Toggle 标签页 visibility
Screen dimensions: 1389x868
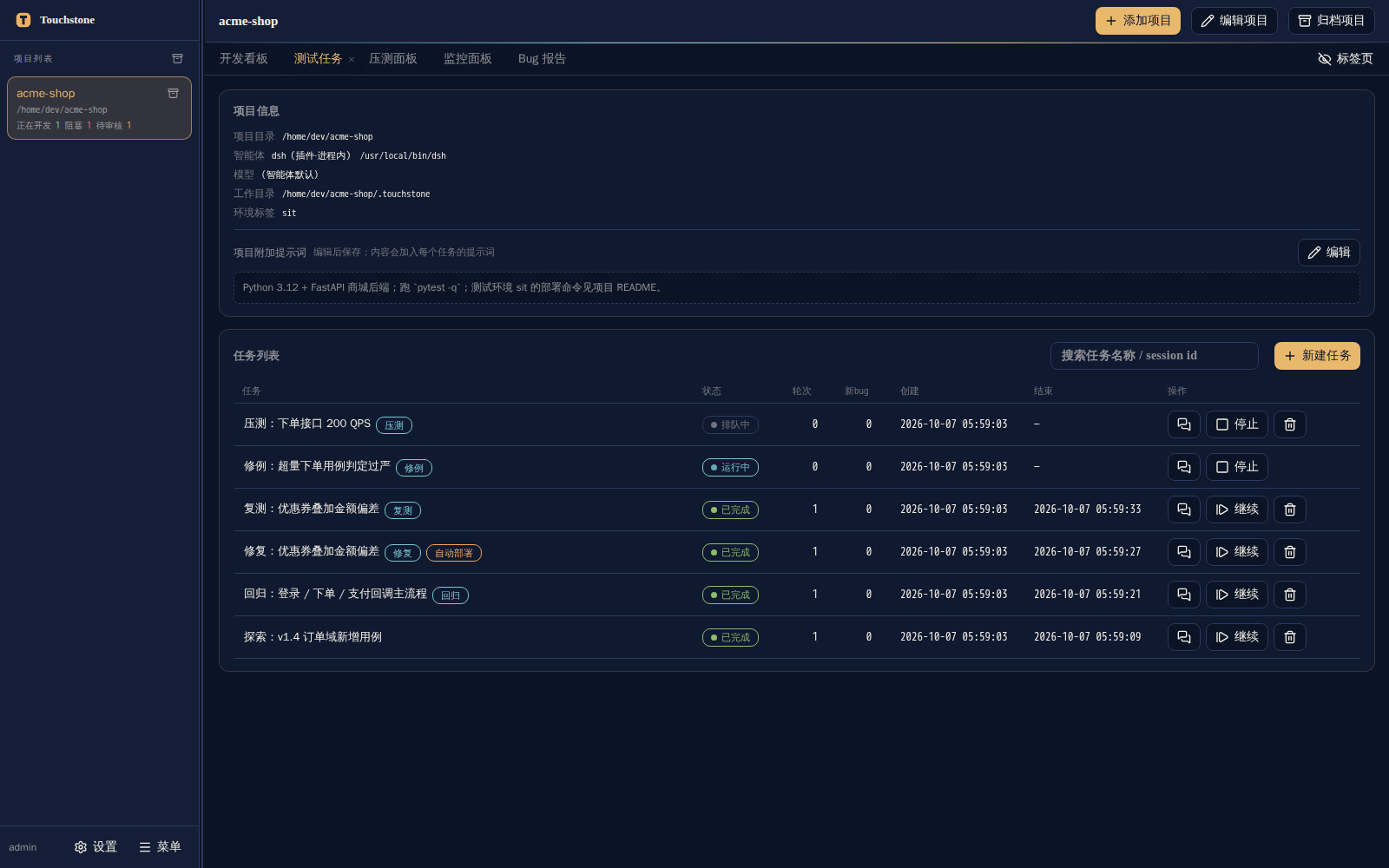[1346, 59]
